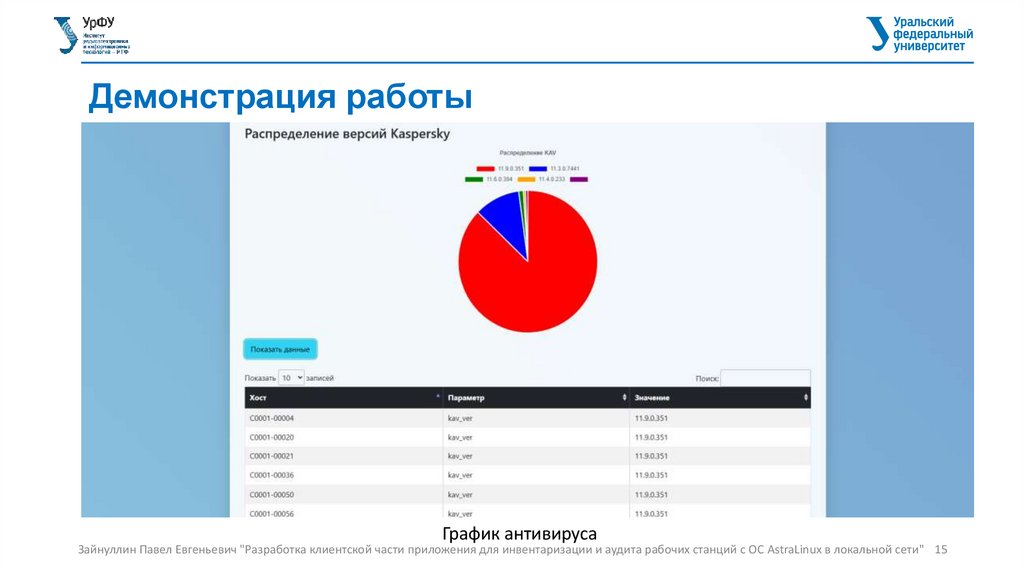Screen dimensions: 1024x574
Task: Click slide number 15 in the footer
Action: [x=941, y=550]
